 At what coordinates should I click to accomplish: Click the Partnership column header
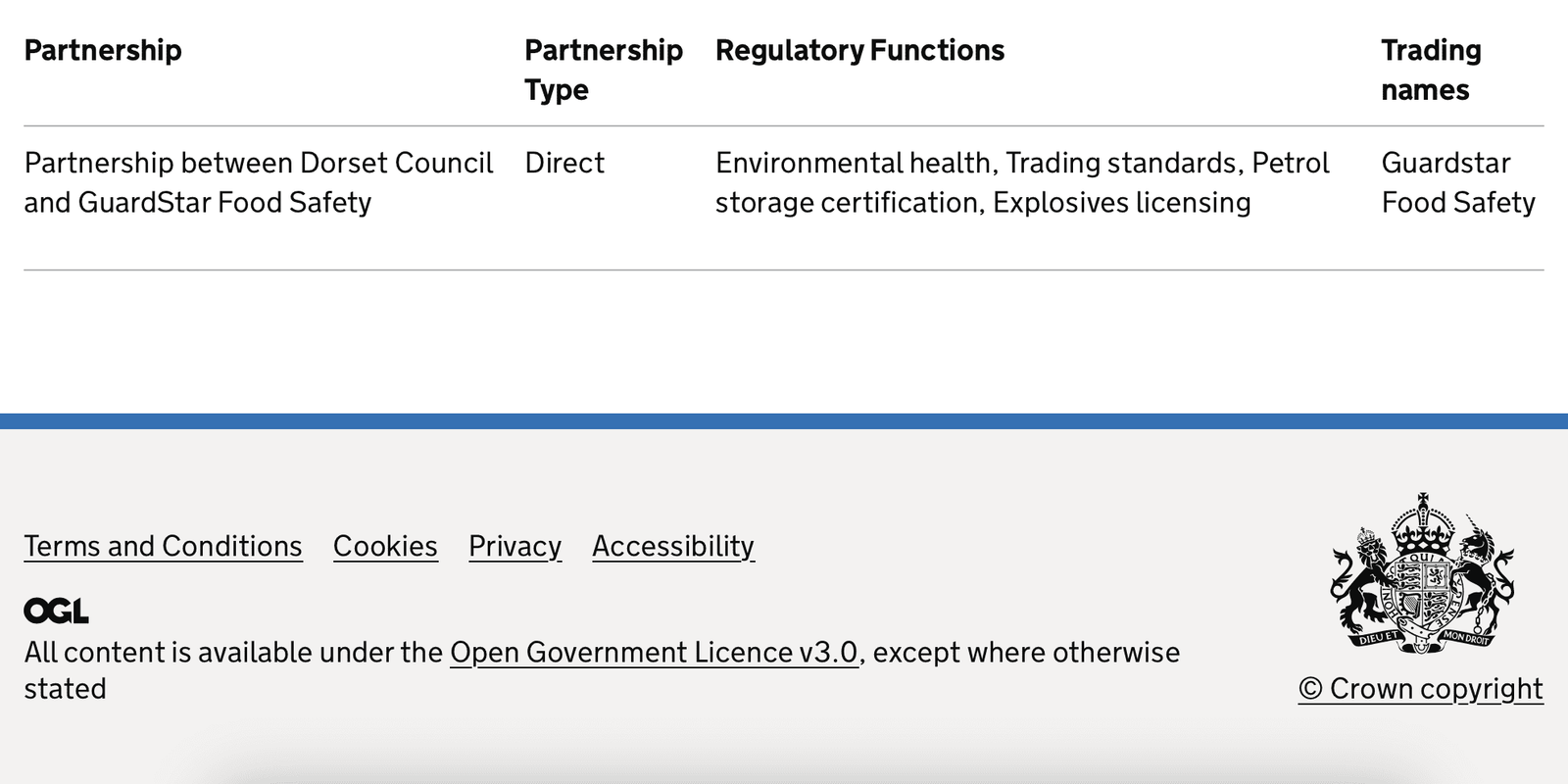(103, 50)
